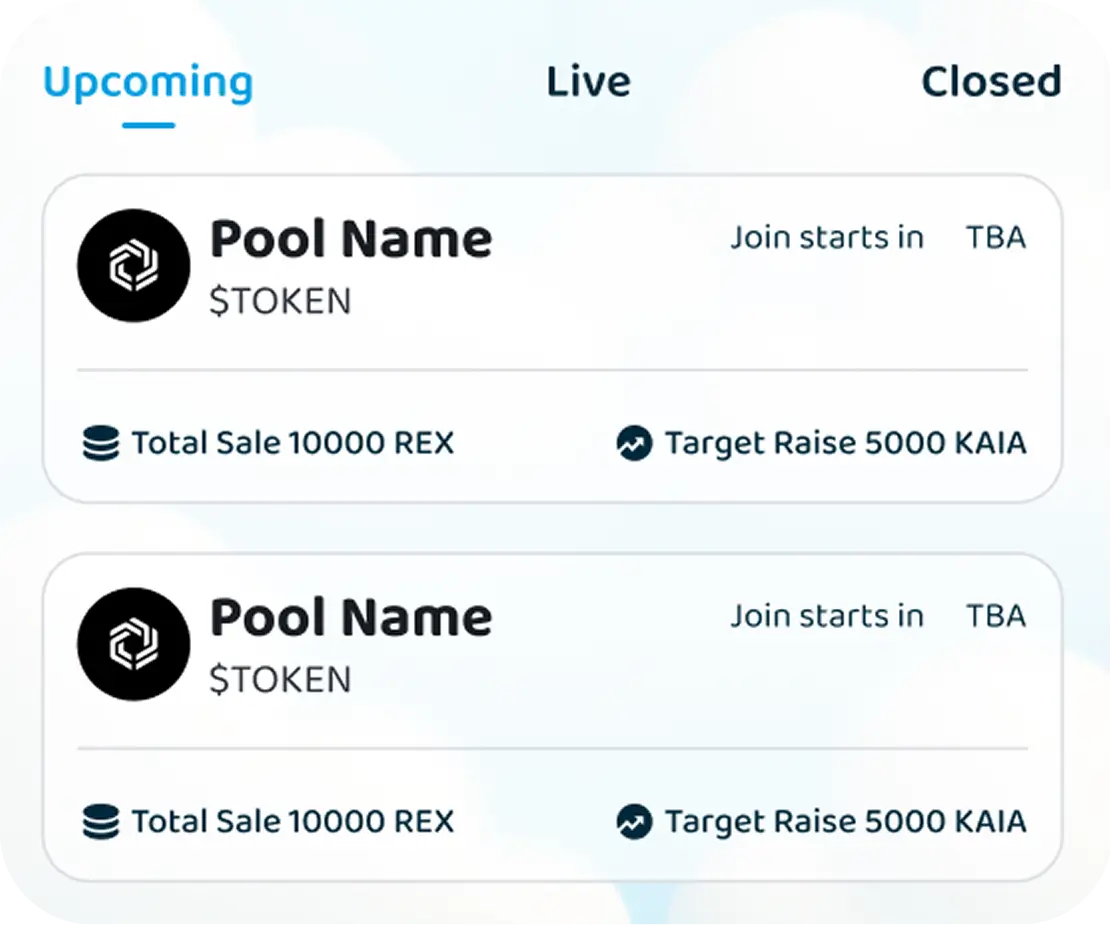
Task: Click TBA value in the first card
Action: point(996,238)
